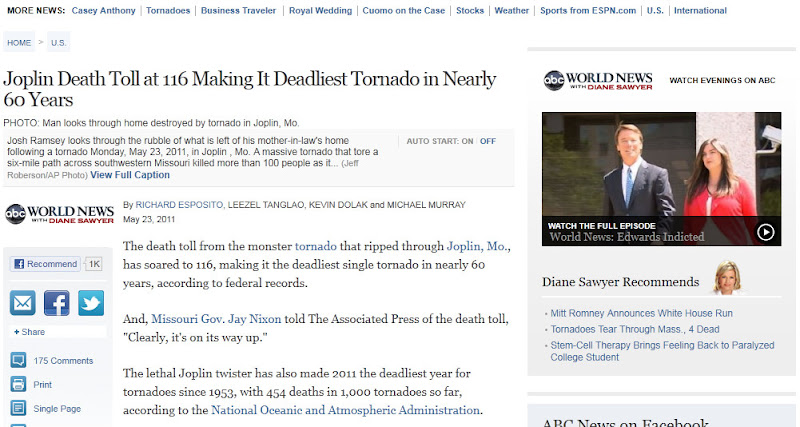Screen dimensions: 800x427
Task: Open Mitt Romney Announces White House Run
Action: coord(641,313)
